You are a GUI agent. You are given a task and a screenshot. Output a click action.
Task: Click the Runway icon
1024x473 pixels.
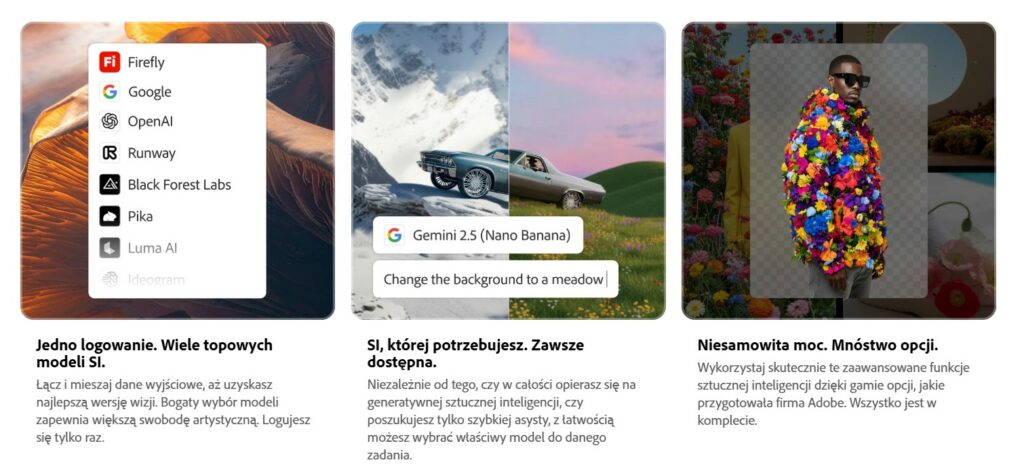(x=110, y=153)
